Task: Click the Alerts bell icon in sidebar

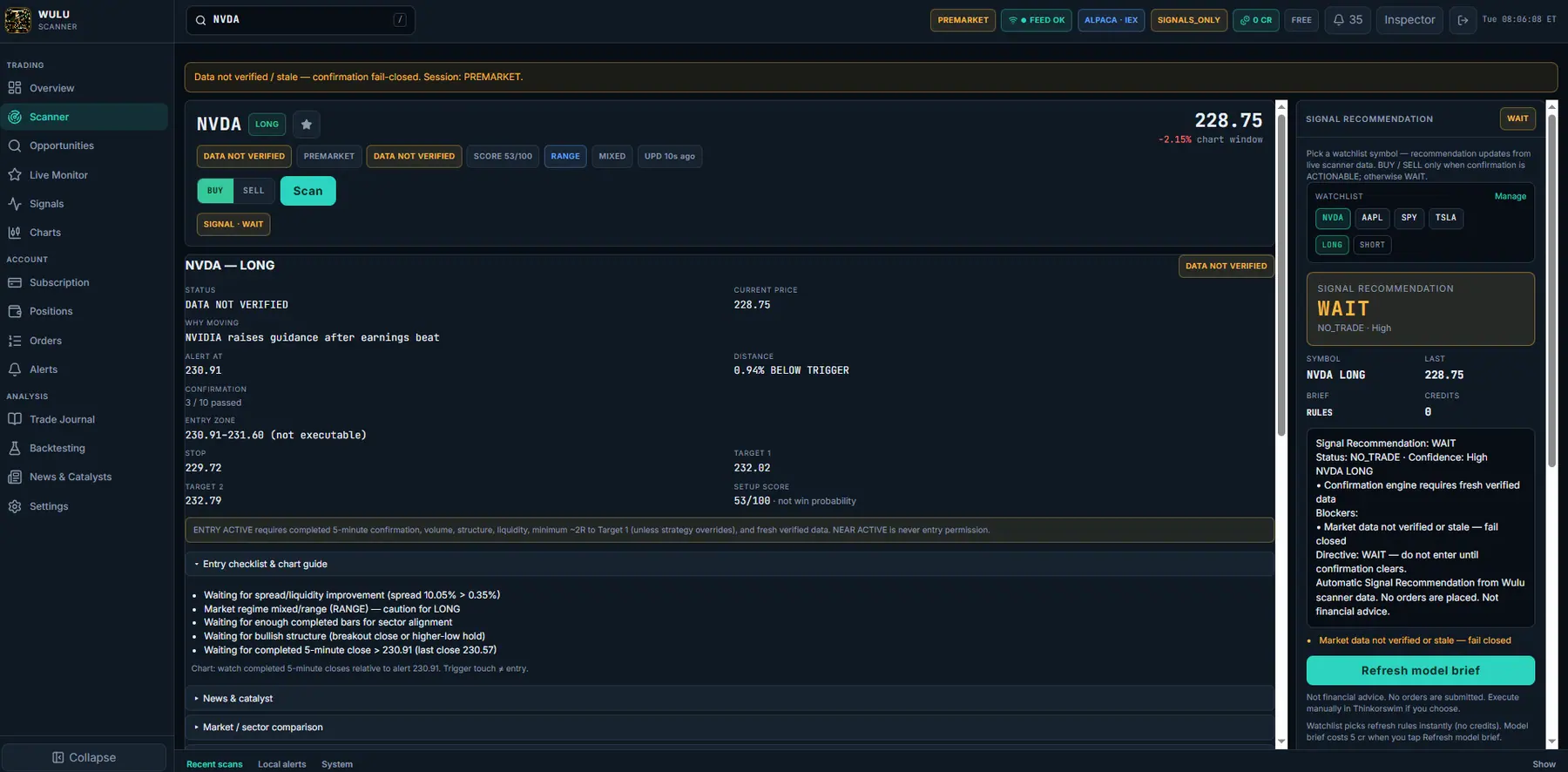Action: (15, 369)
